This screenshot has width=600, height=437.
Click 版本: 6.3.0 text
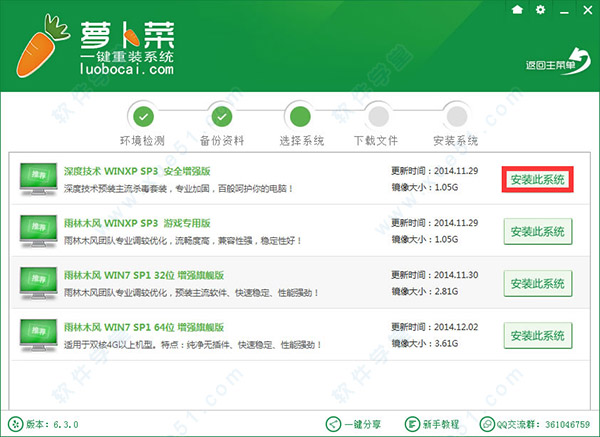coord(52,424)
